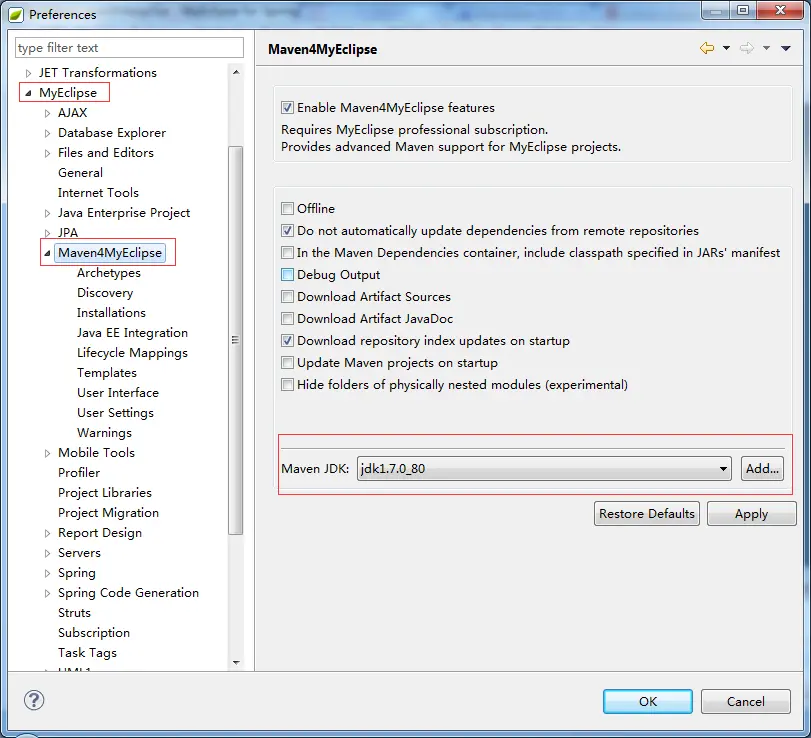Click the Preferences window title icon
The image size is (811, 738).
click(16, 14)
